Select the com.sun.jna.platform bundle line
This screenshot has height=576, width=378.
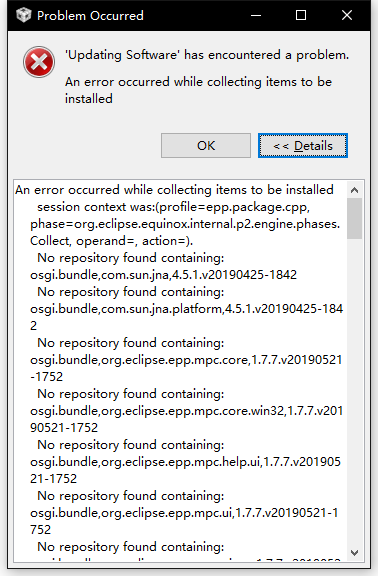pyautogui.click(x=187, y=317)
